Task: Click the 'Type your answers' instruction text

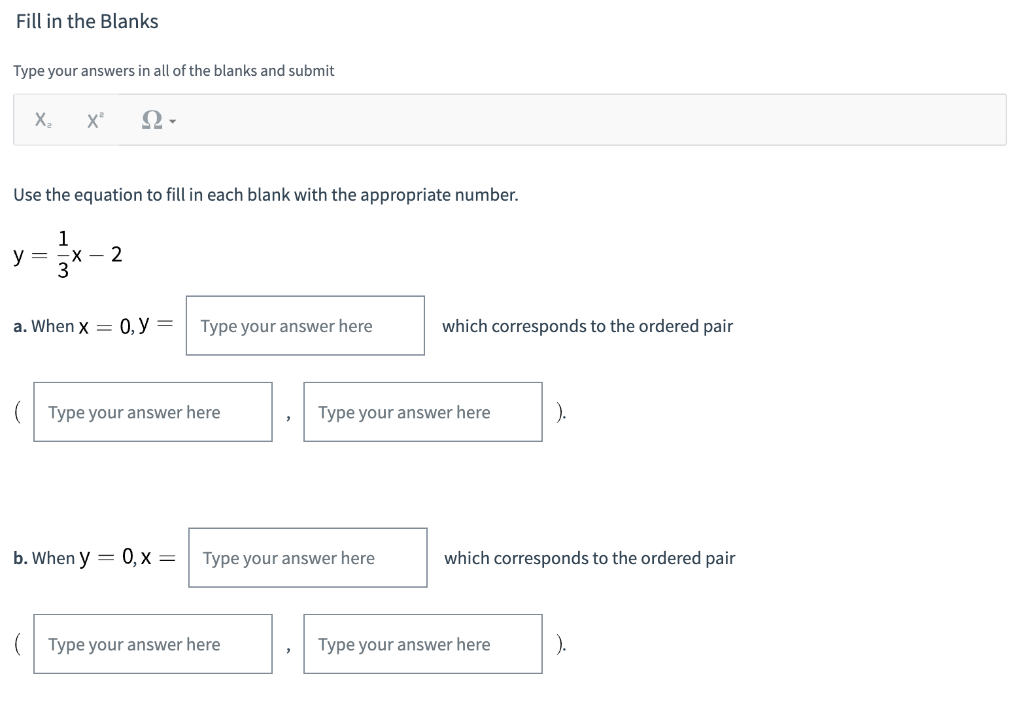Action: click(x=174, y=71)
